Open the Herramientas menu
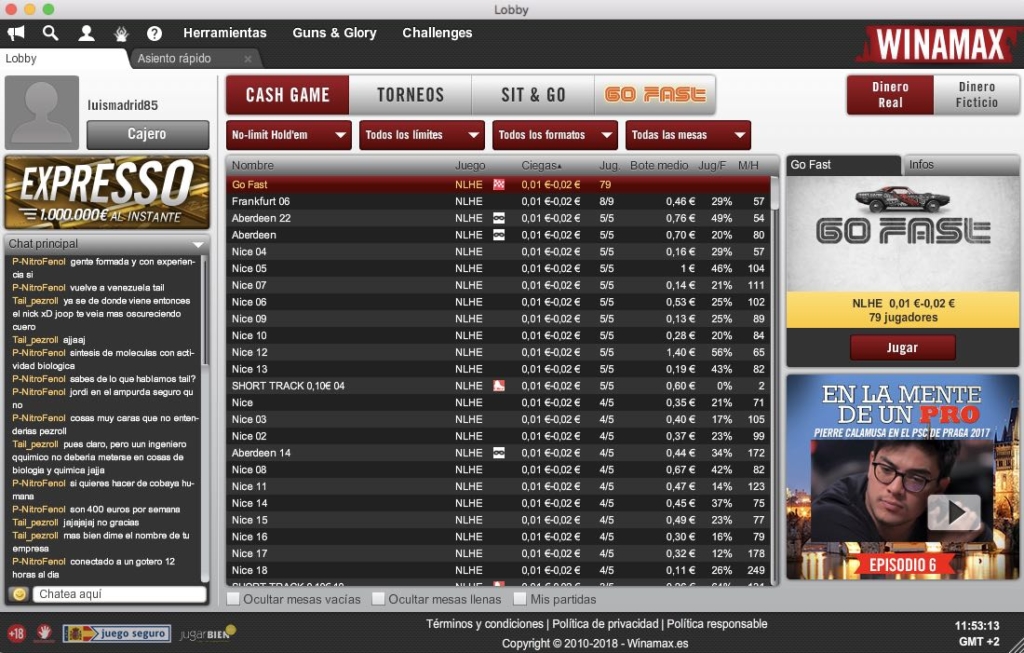Viewport: 1024px width, 653px height. click(x=225, y=33)
